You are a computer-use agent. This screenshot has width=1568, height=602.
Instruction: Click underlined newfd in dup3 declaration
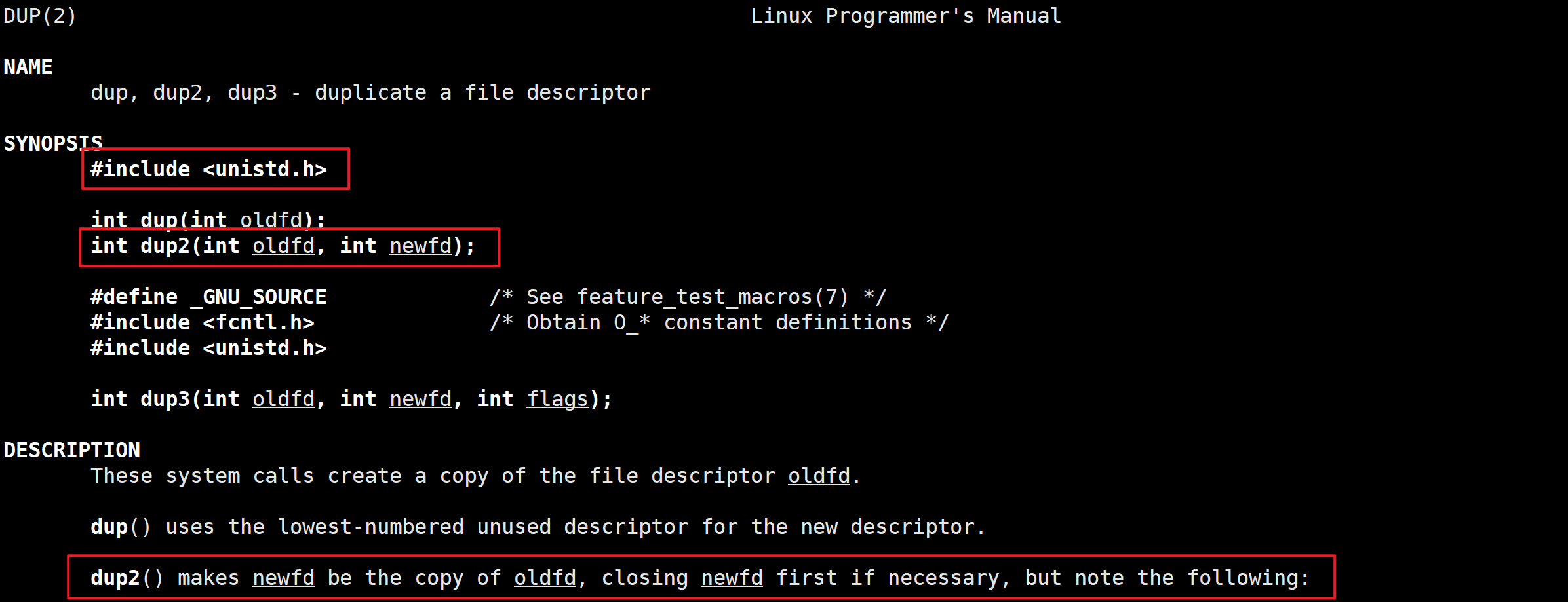click(421, 399)
